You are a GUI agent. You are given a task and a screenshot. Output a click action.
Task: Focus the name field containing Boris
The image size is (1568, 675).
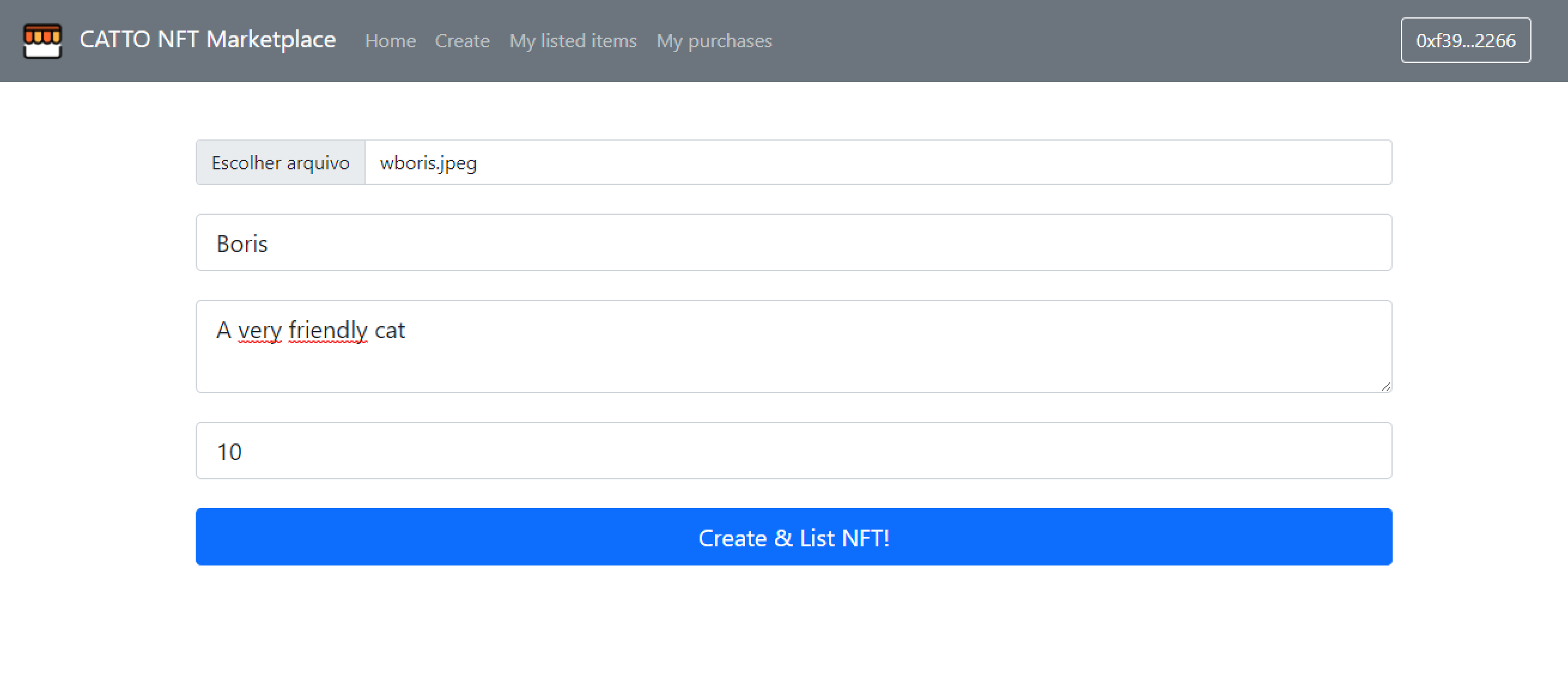[793, 243]
